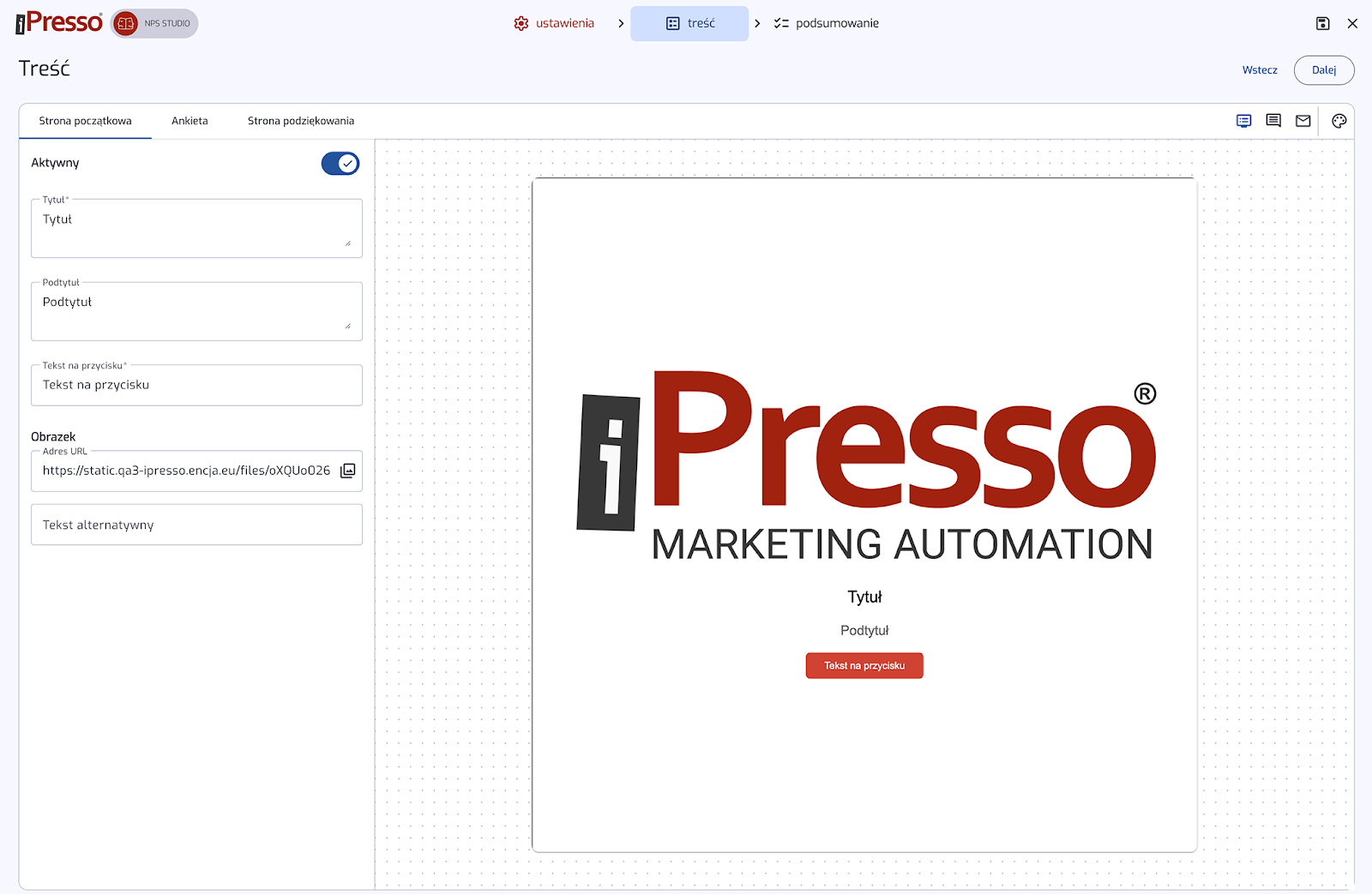The image size is (1372, 894).
Task: Switch to Strona początkowa tab
Action: pyautogui.click(x=85, y=121)
